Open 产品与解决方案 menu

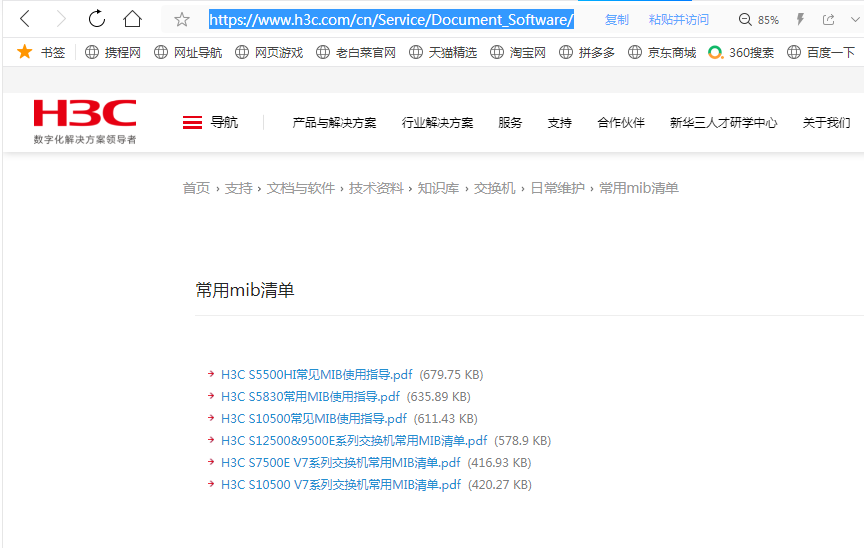(334, 122)
